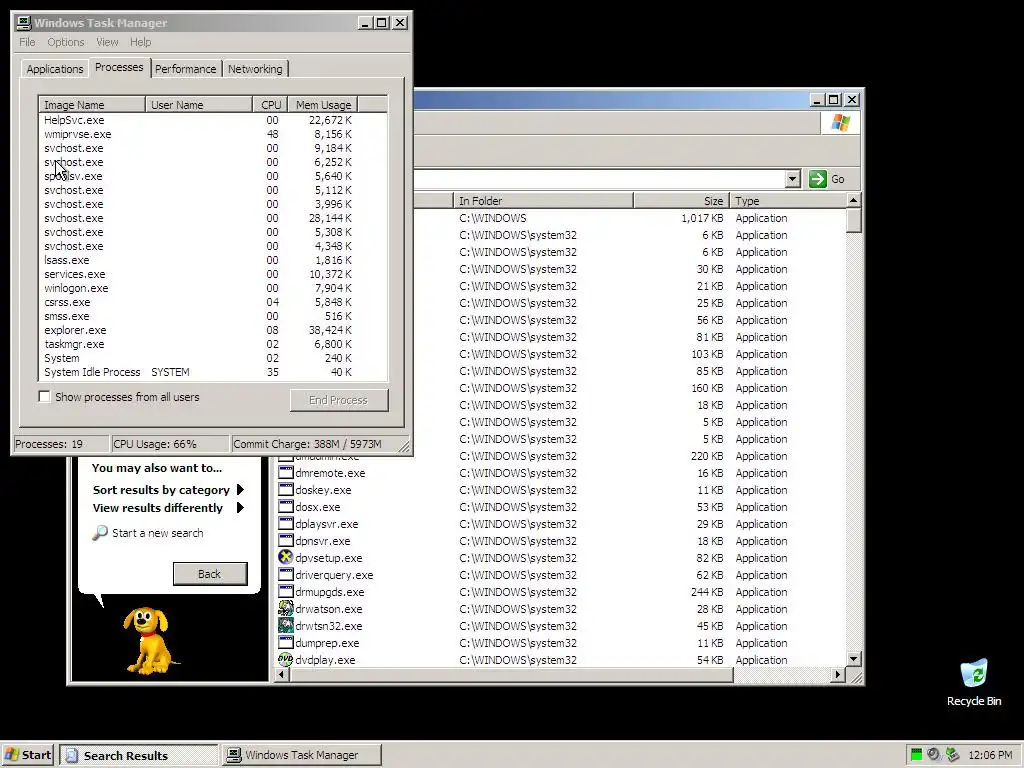Sort by CPU column header
Screen dimensions: 1024x768
point(270,104)
